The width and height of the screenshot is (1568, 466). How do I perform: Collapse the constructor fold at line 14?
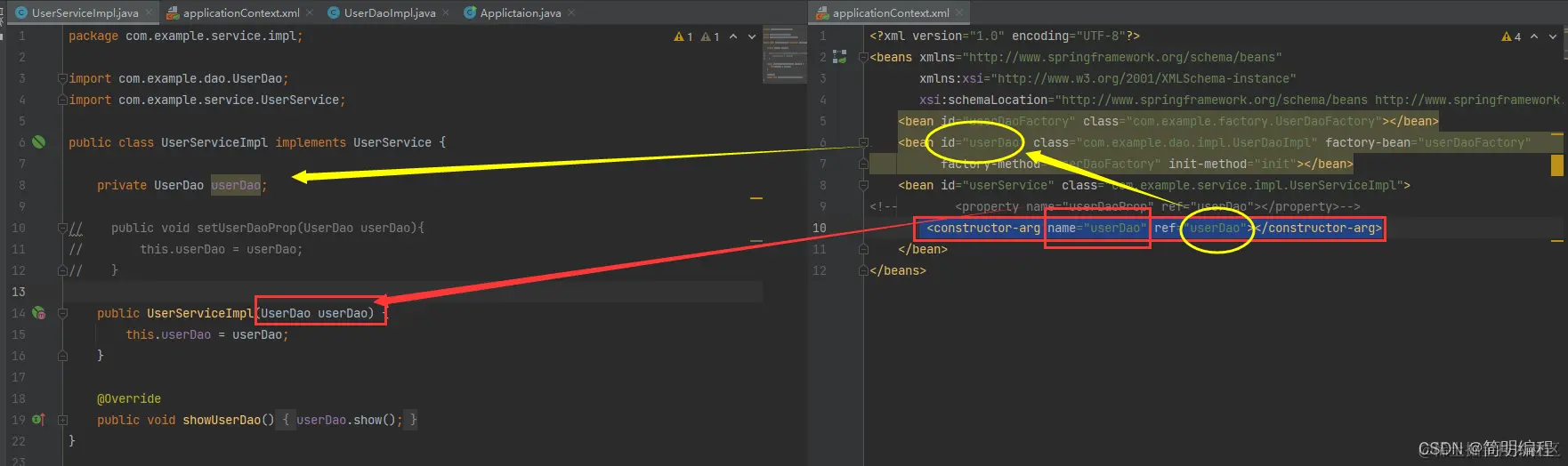click(62, 313)
